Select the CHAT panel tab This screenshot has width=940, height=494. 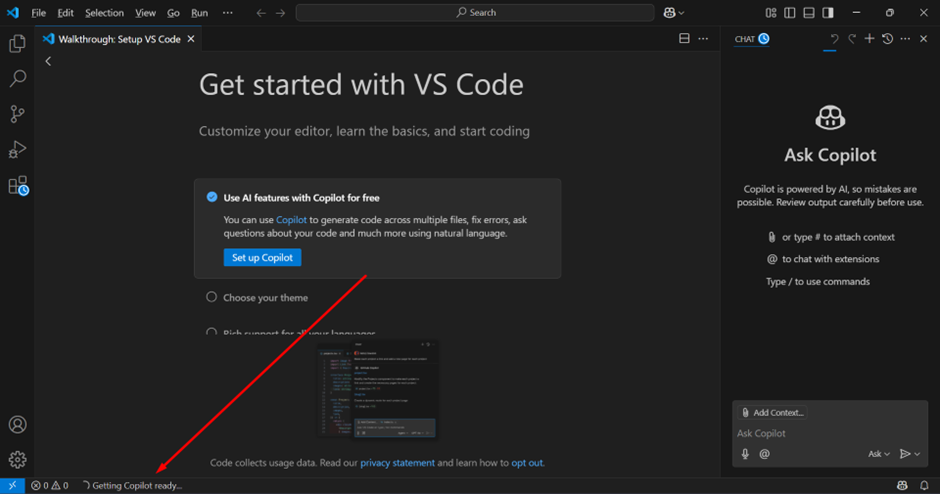coord(752,39)
